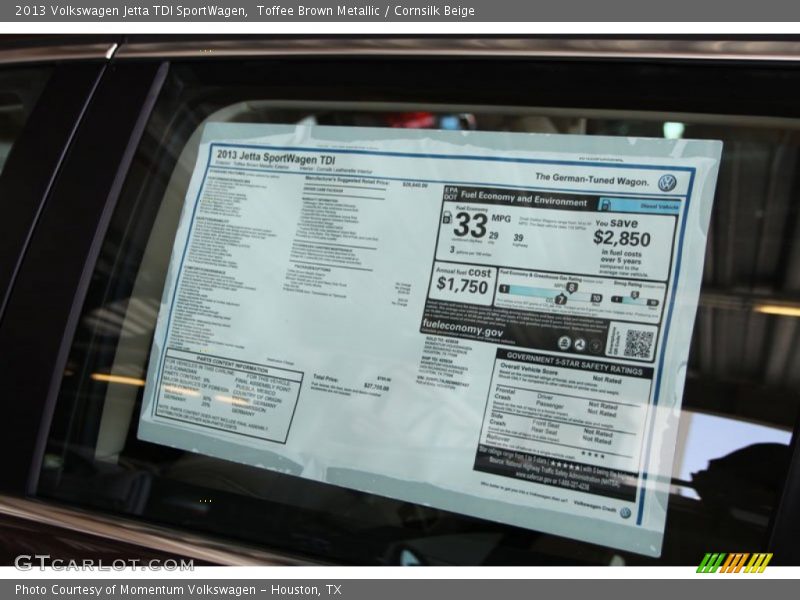Click the small Volkswagen Credit logo
Image resolution: width=800 pixels, height=600 pixels.
[625, 511]
